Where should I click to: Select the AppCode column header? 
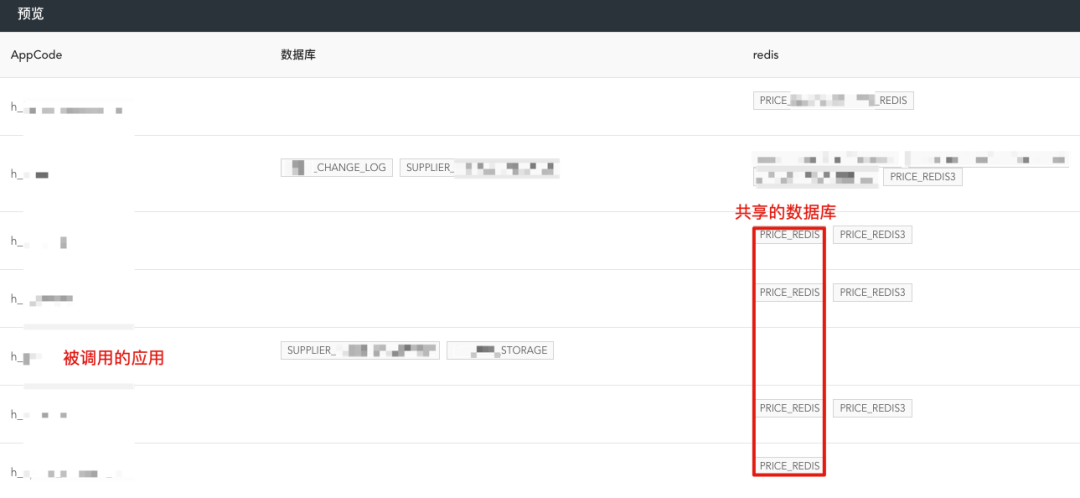coord(37,55)
